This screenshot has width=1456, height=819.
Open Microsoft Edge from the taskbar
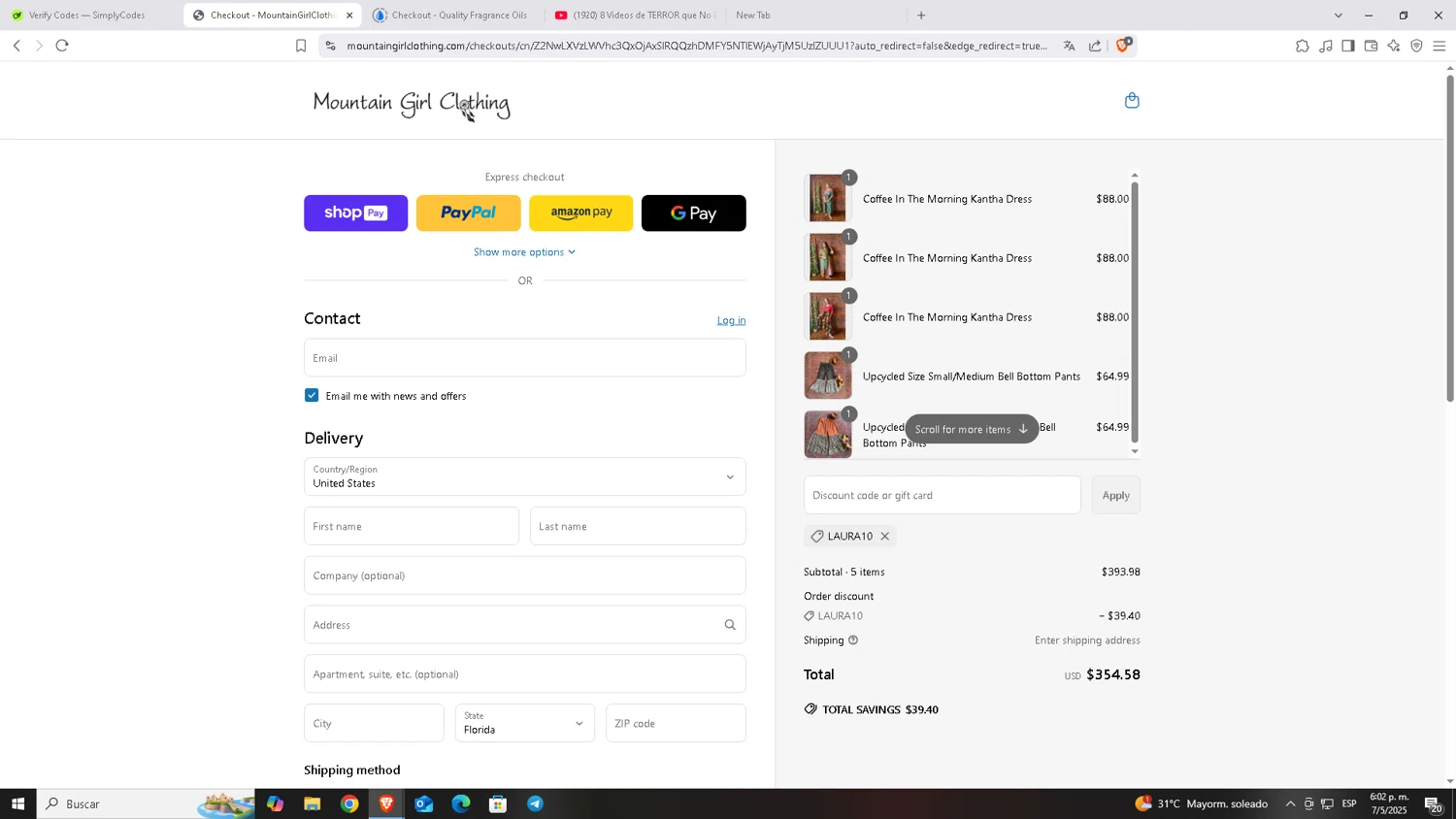(461, 803)
